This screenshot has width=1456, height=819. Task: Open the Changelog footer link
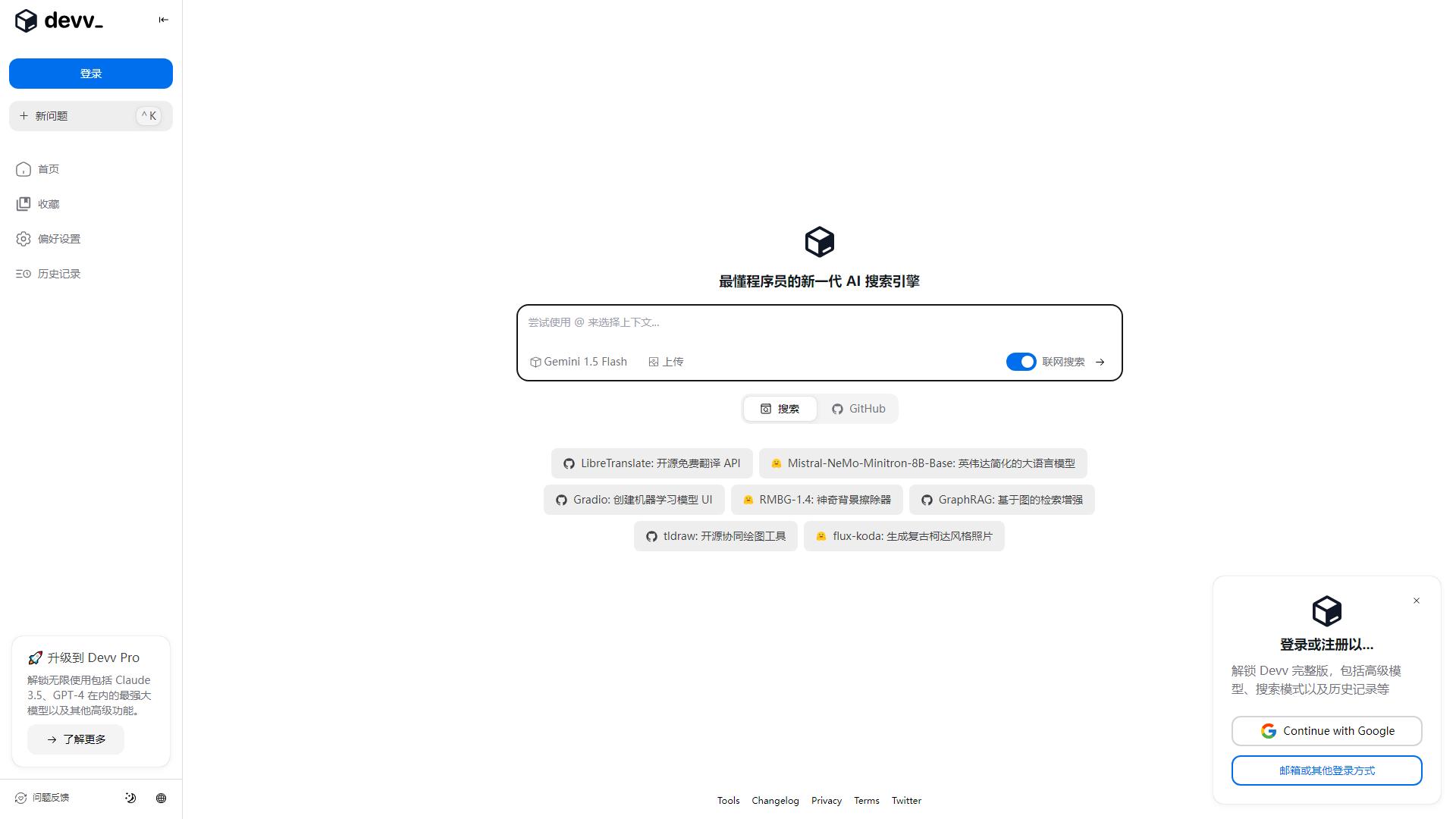click(775, 800)
